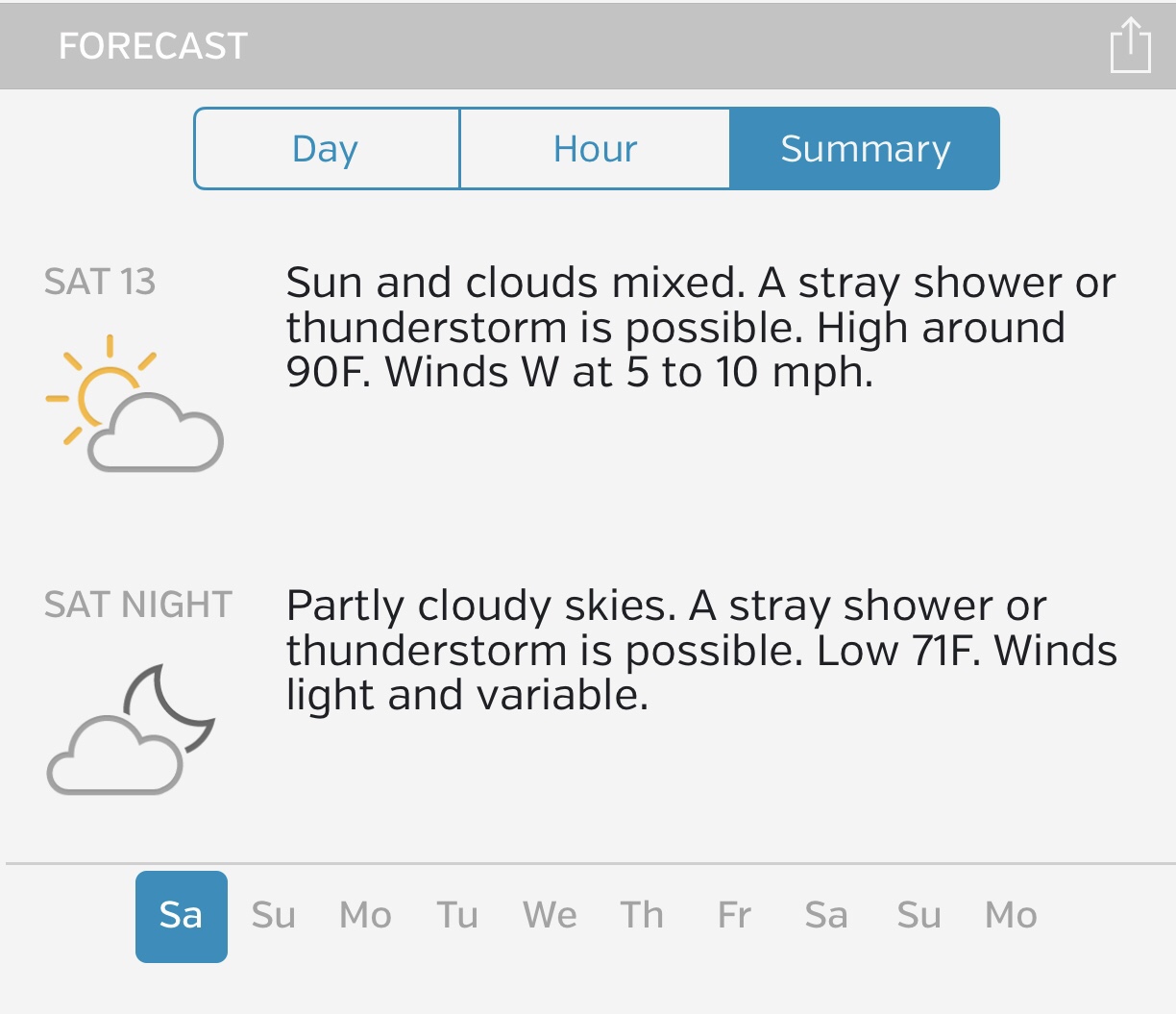The height and width of the screenshot is (1014, 1176).
Task: Switch to the Hour forecast tab
Action: (x=595, y=149)
